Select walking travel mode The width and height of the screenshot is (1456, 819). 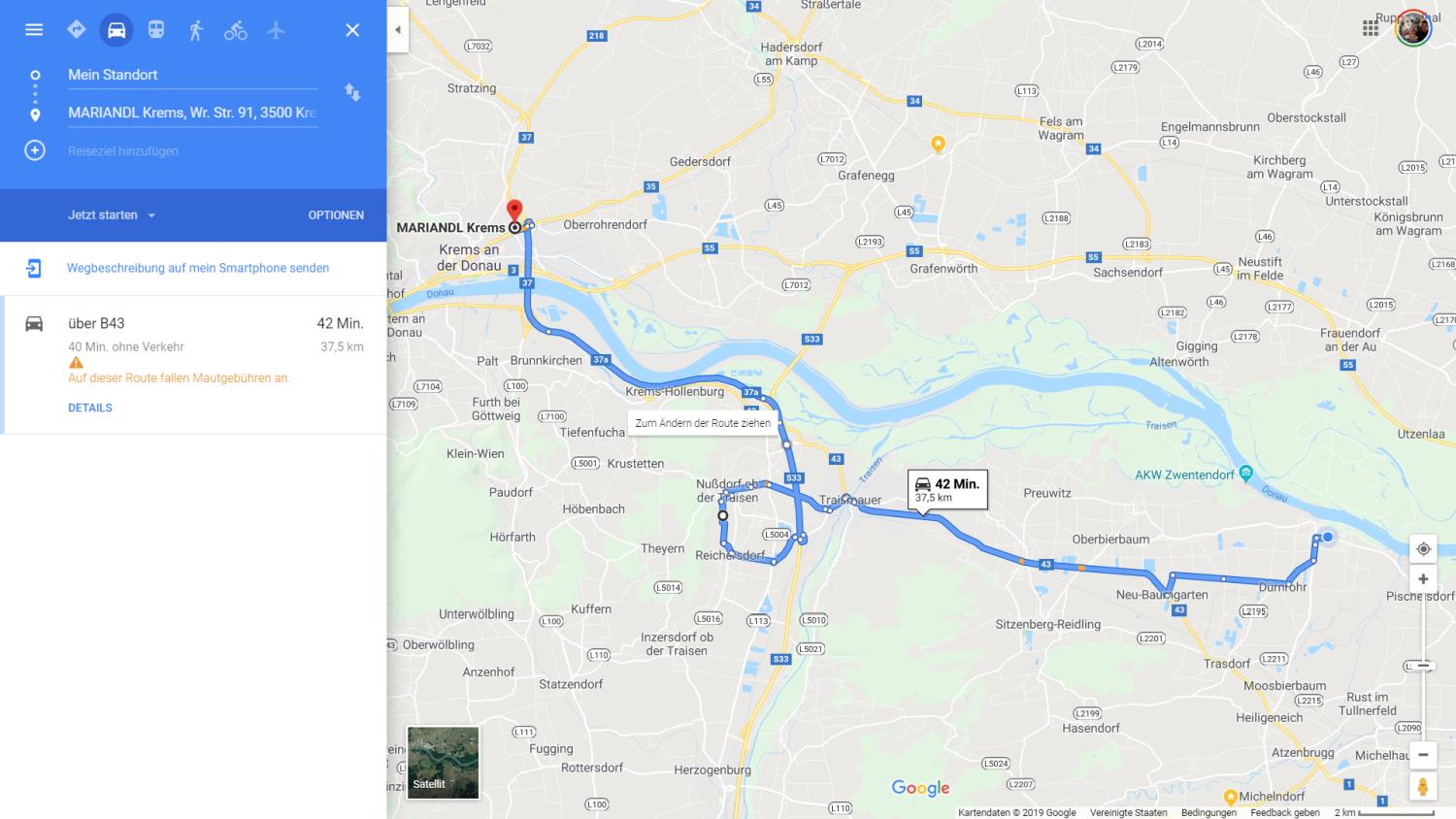196,30
